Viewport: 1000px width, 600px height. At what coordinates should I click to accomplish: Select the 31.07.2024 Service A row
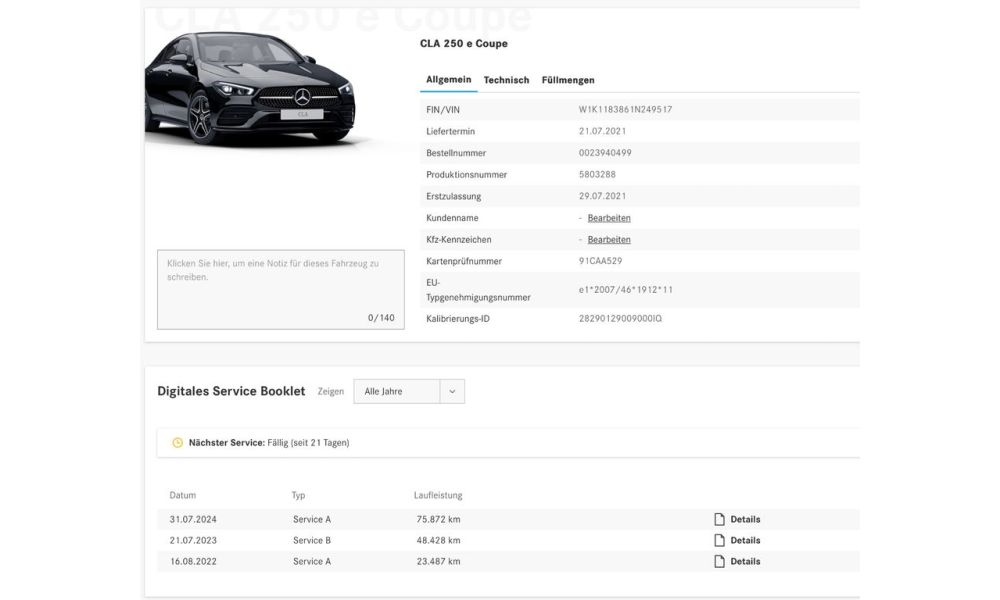coord(508,519)
